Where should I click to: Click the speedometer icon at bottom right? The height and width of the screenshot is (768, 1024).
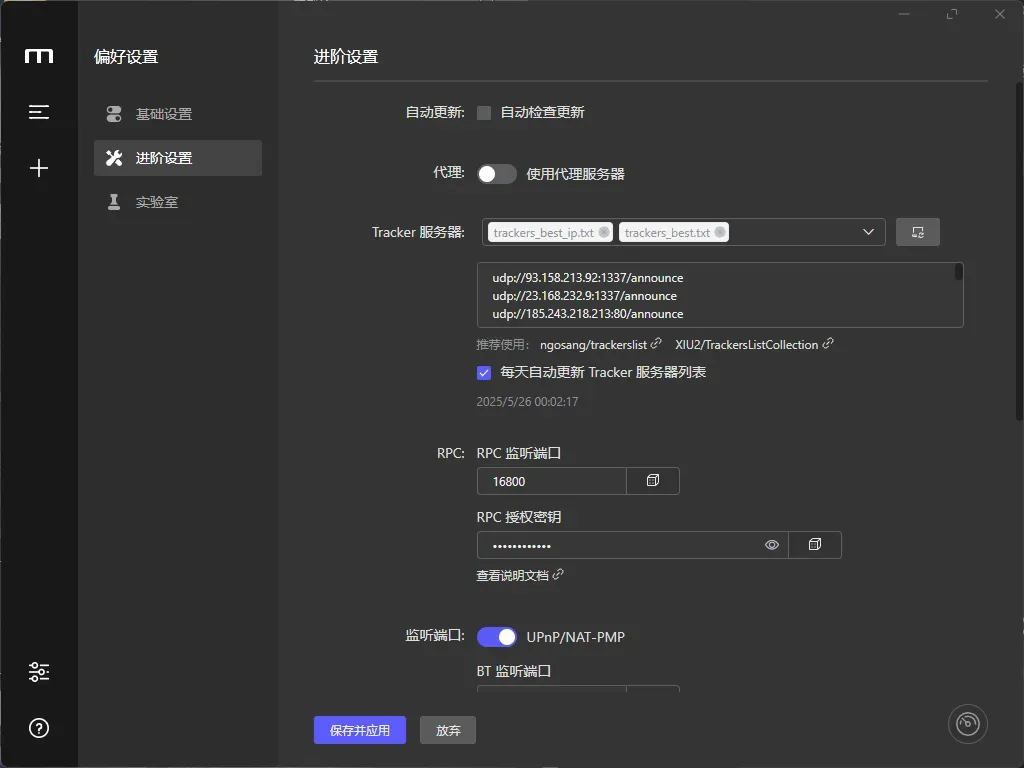pyautogui.click(x=967, y=723)
